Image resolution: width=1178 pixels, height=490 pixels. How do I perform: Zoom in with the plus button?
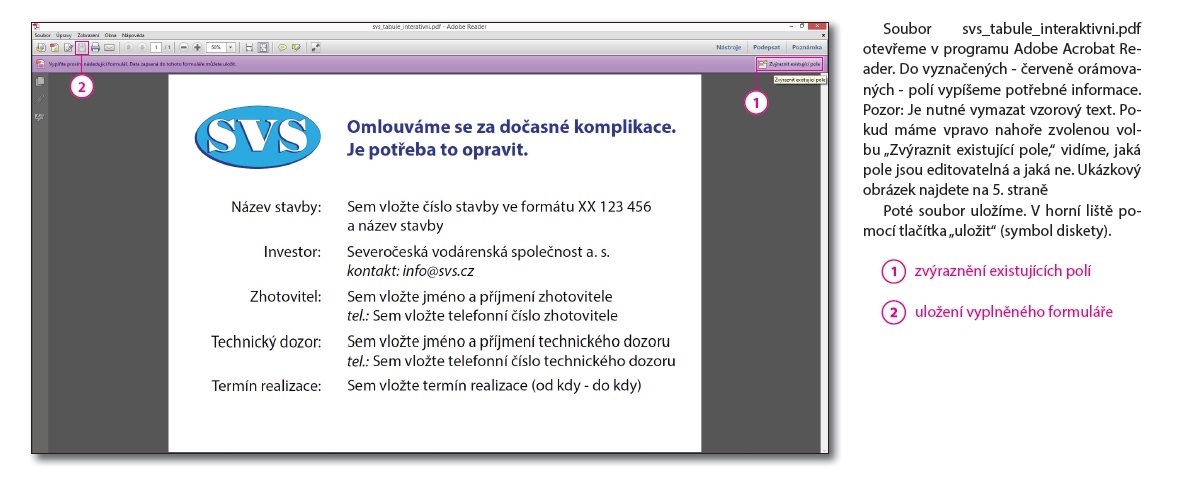(198, 47)
